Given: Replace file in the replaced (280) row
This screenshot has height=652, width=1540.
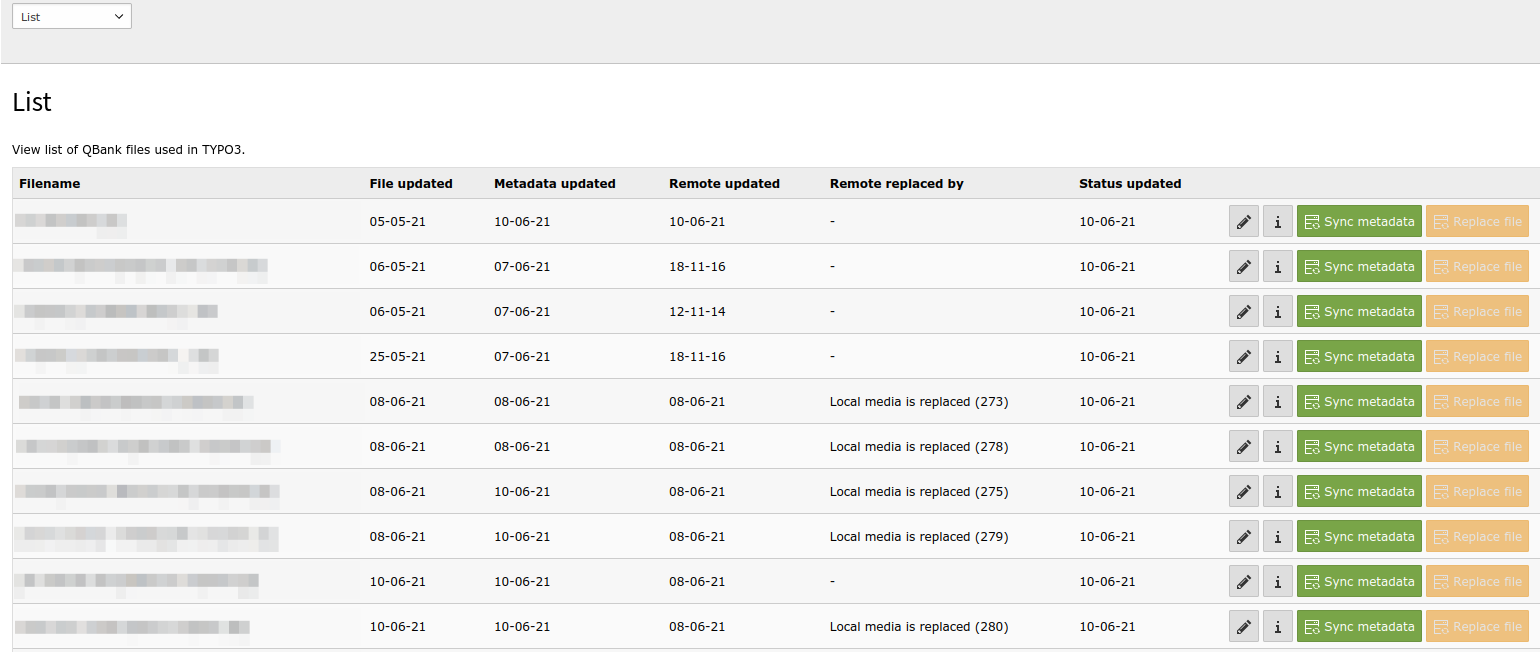Looking at the screenshot, I should [x=1477, y=627].
